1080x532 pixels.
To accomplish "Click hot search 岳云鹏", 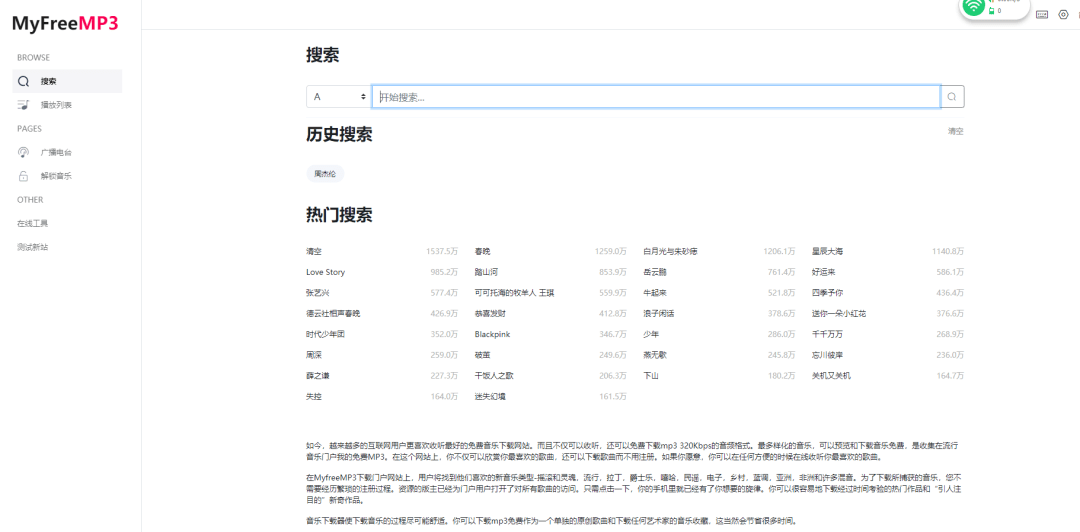I will (655, 272).
